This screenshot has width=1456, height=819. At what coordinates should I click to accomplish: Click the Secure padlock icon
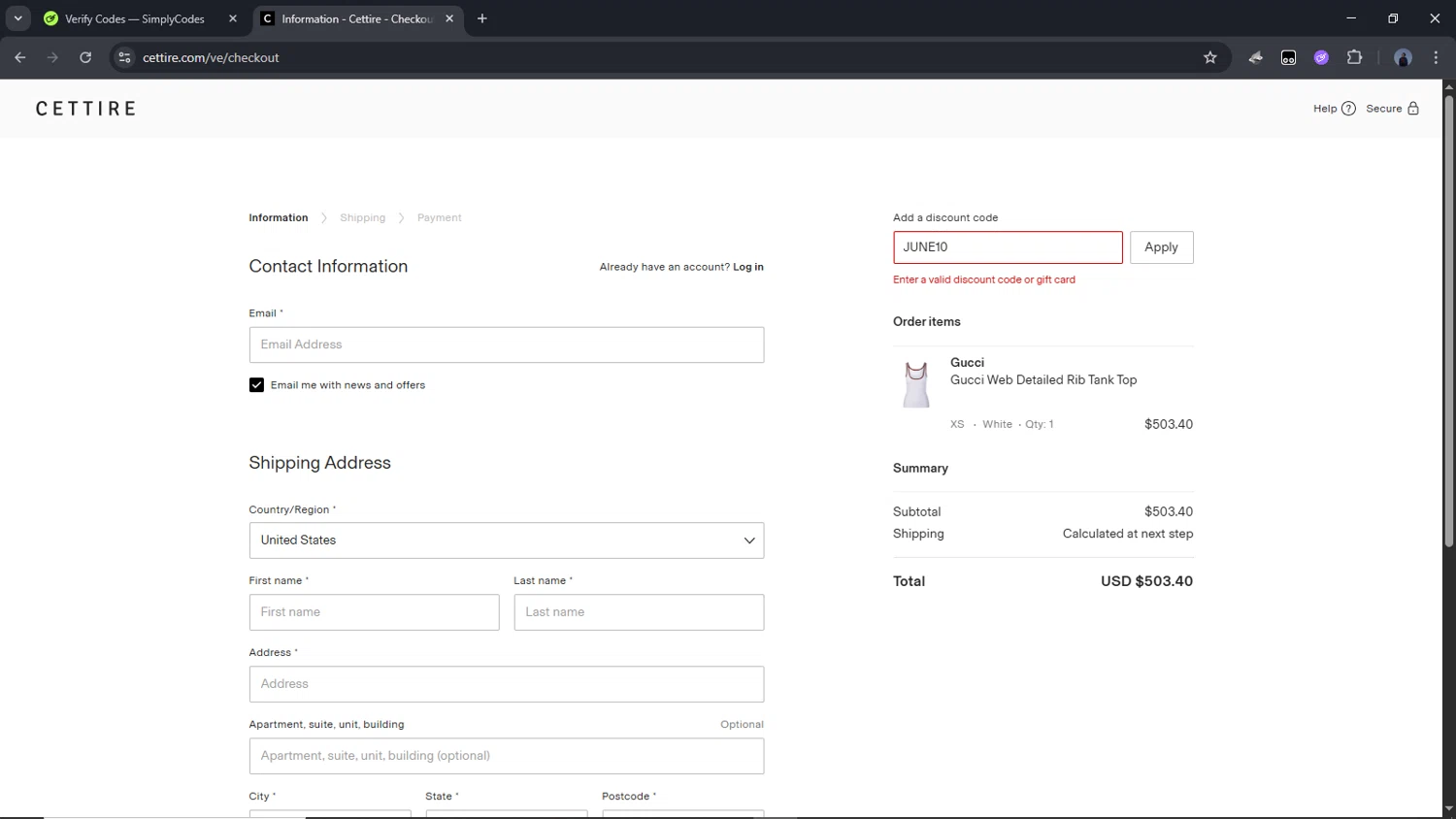pyautogui.click(x=1413, y=109)
